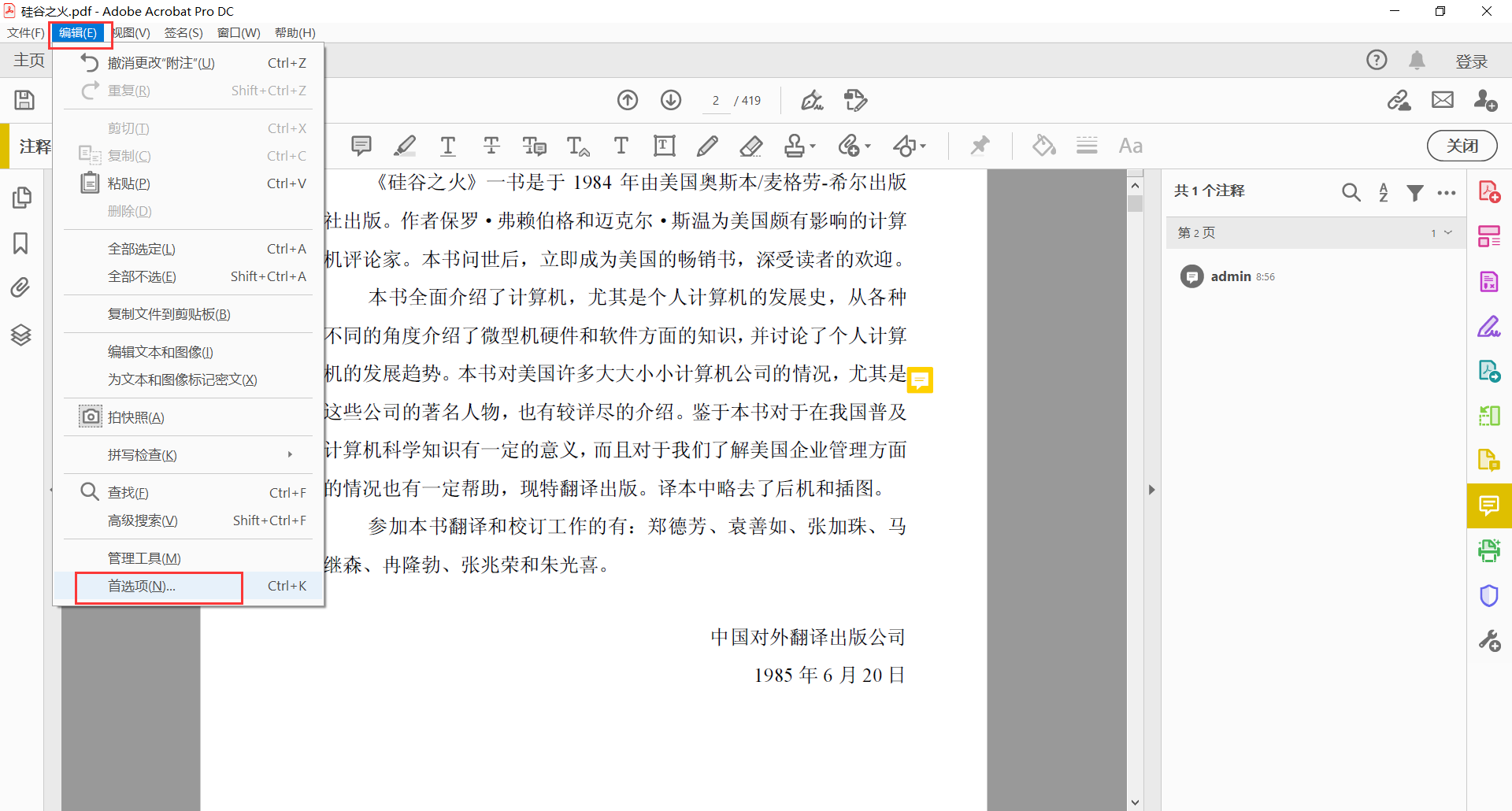The width and height of the screenshot is (1512, 811).
Task: Expand the 拼写检查 submenu
Action: (x=189, y=455)
